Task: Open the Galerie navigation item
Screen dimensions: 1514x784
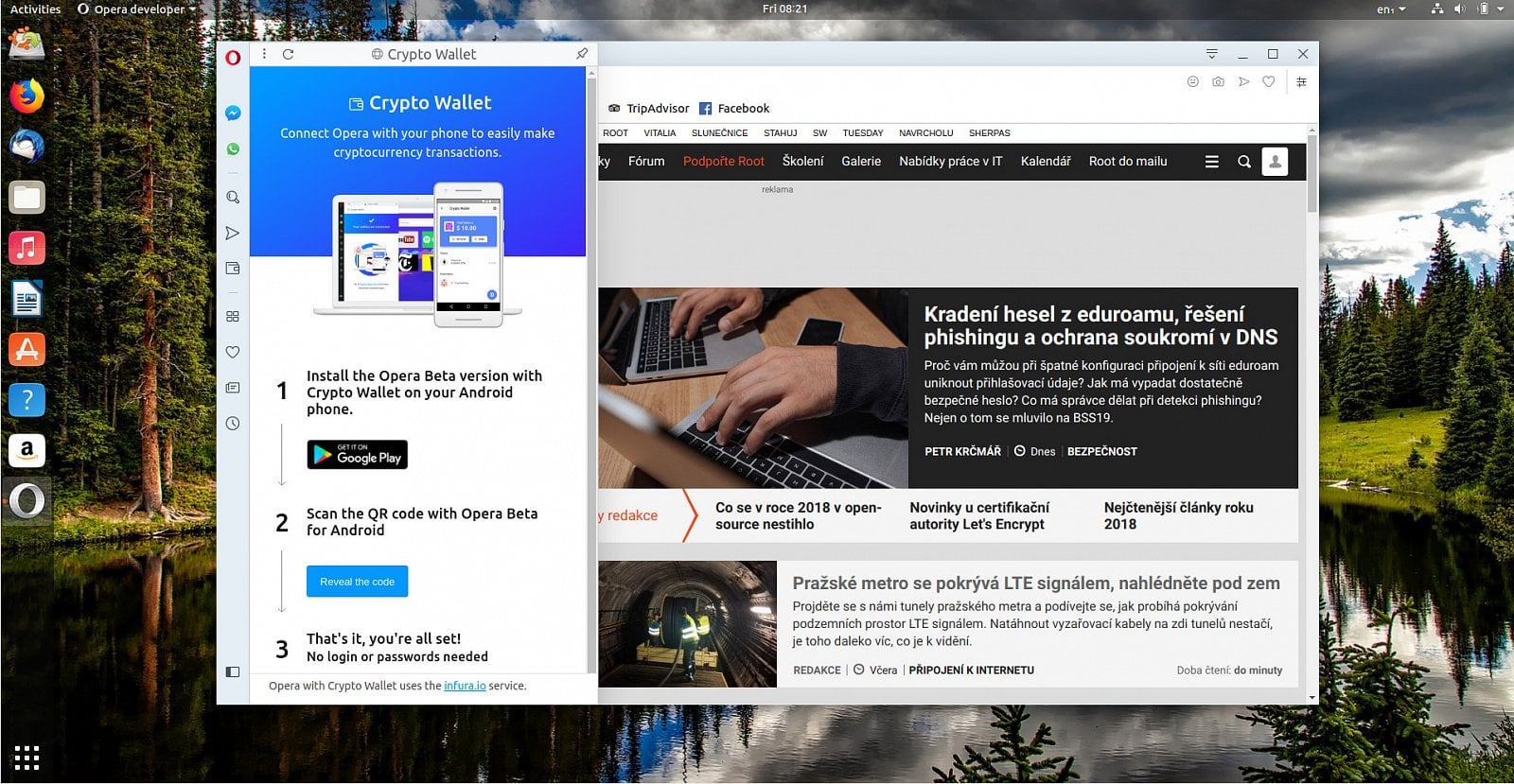Action: click(861, 162)
